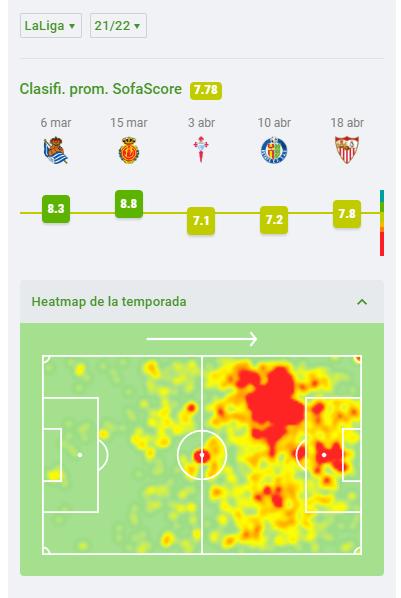Click the rating color scale bar
This screenshot has width=401, height=598.
pyautogui.click(x=382, y=223)
